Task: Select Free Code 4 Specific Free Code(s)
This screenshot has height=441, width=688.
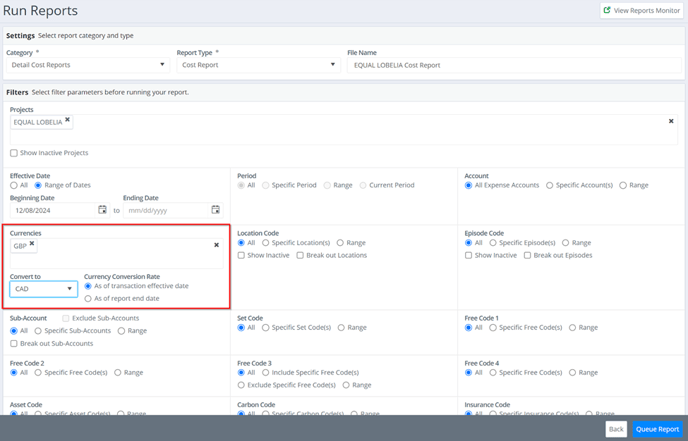Action: tap(493, 373)
